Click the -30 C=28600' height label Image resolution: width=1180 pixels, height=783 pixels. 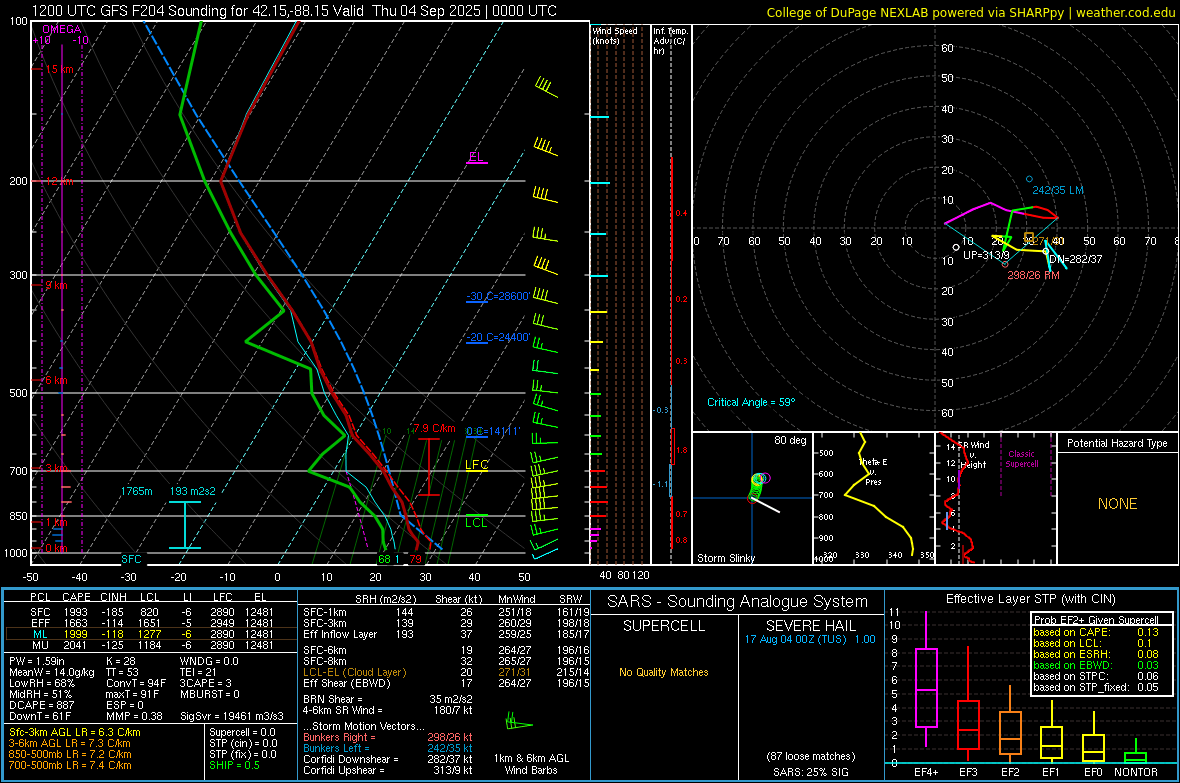497,296
